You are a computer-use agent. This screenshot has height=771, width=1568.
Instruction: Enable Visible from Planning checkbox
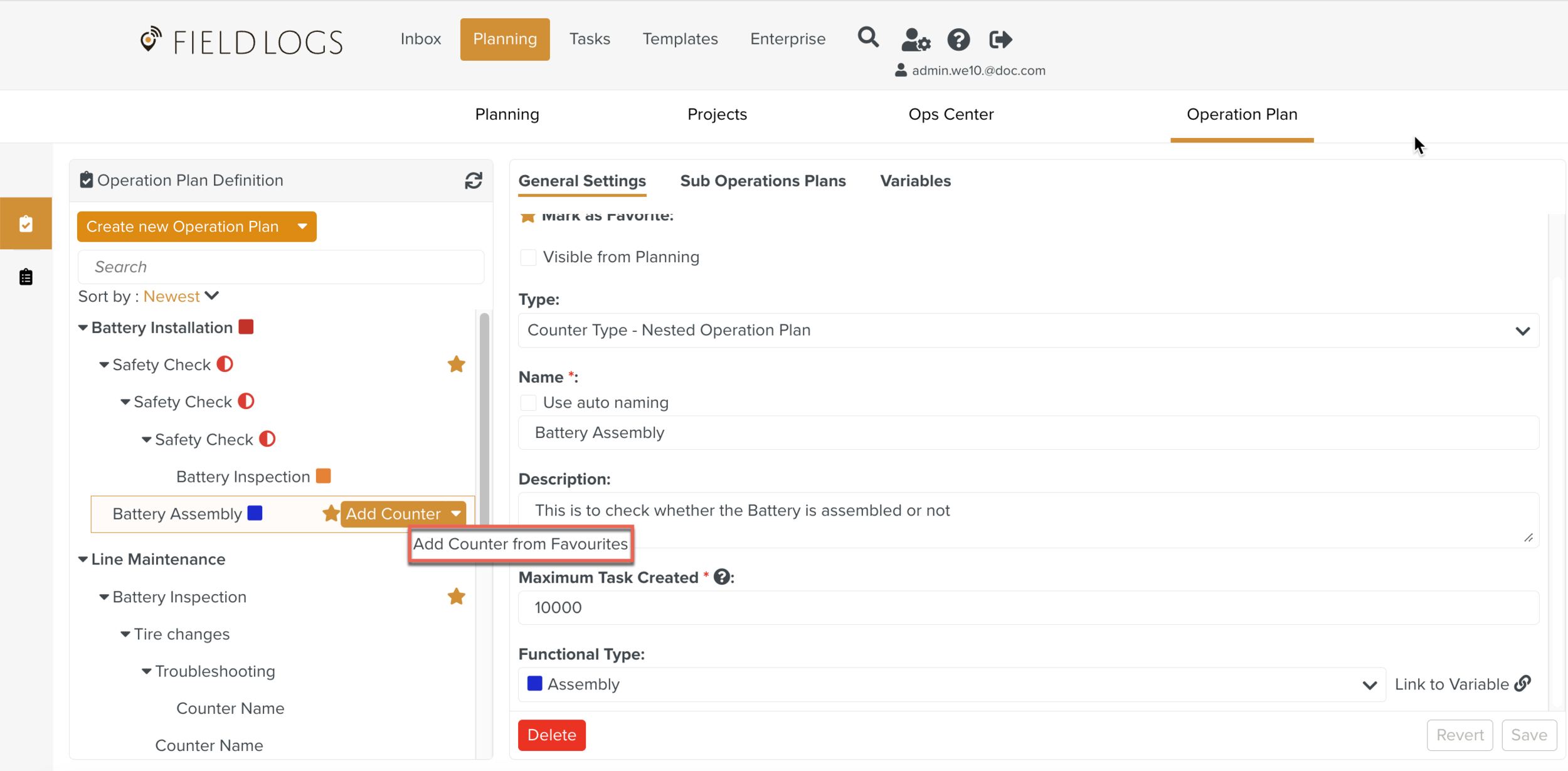[x=529, y=257]
